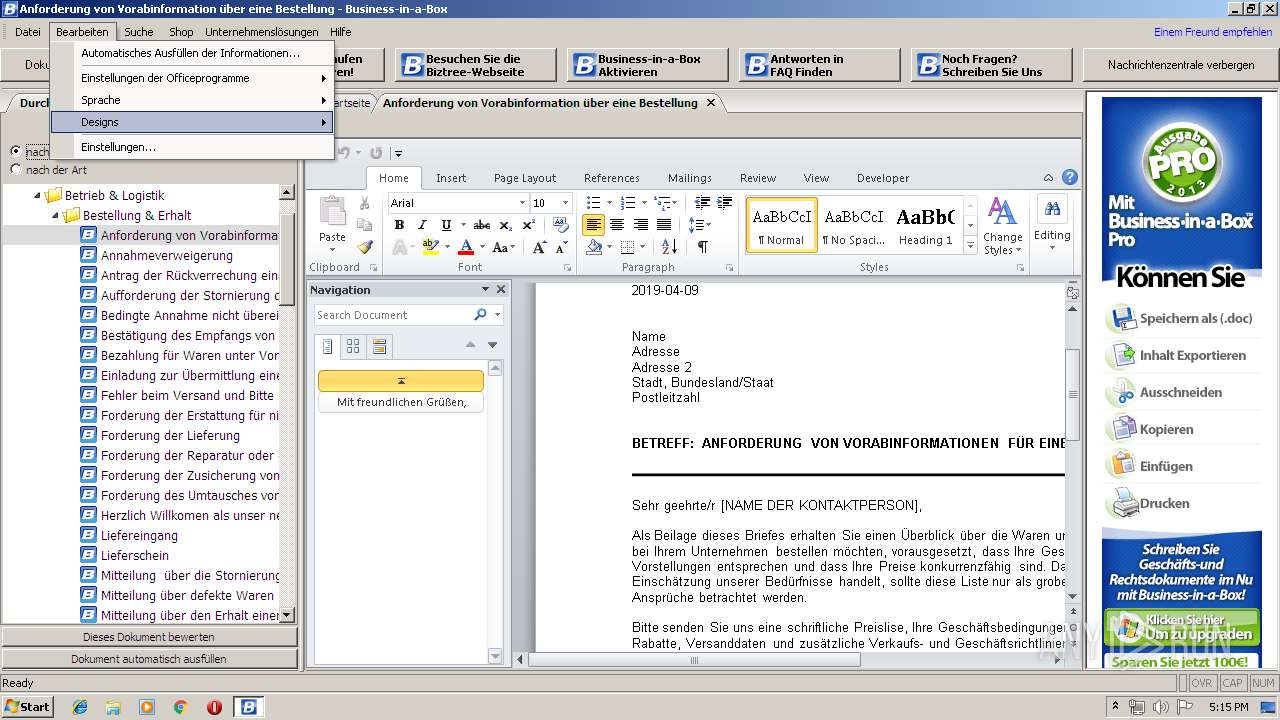
Task: Click 'Business-in-a-Box Aktivieren' button
Action: 648,65
